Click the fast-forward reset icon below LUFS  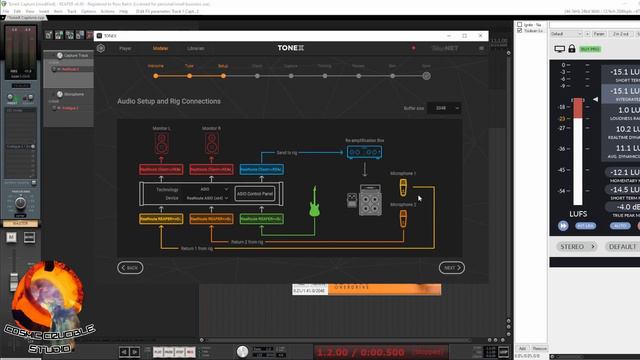(563, 226)
